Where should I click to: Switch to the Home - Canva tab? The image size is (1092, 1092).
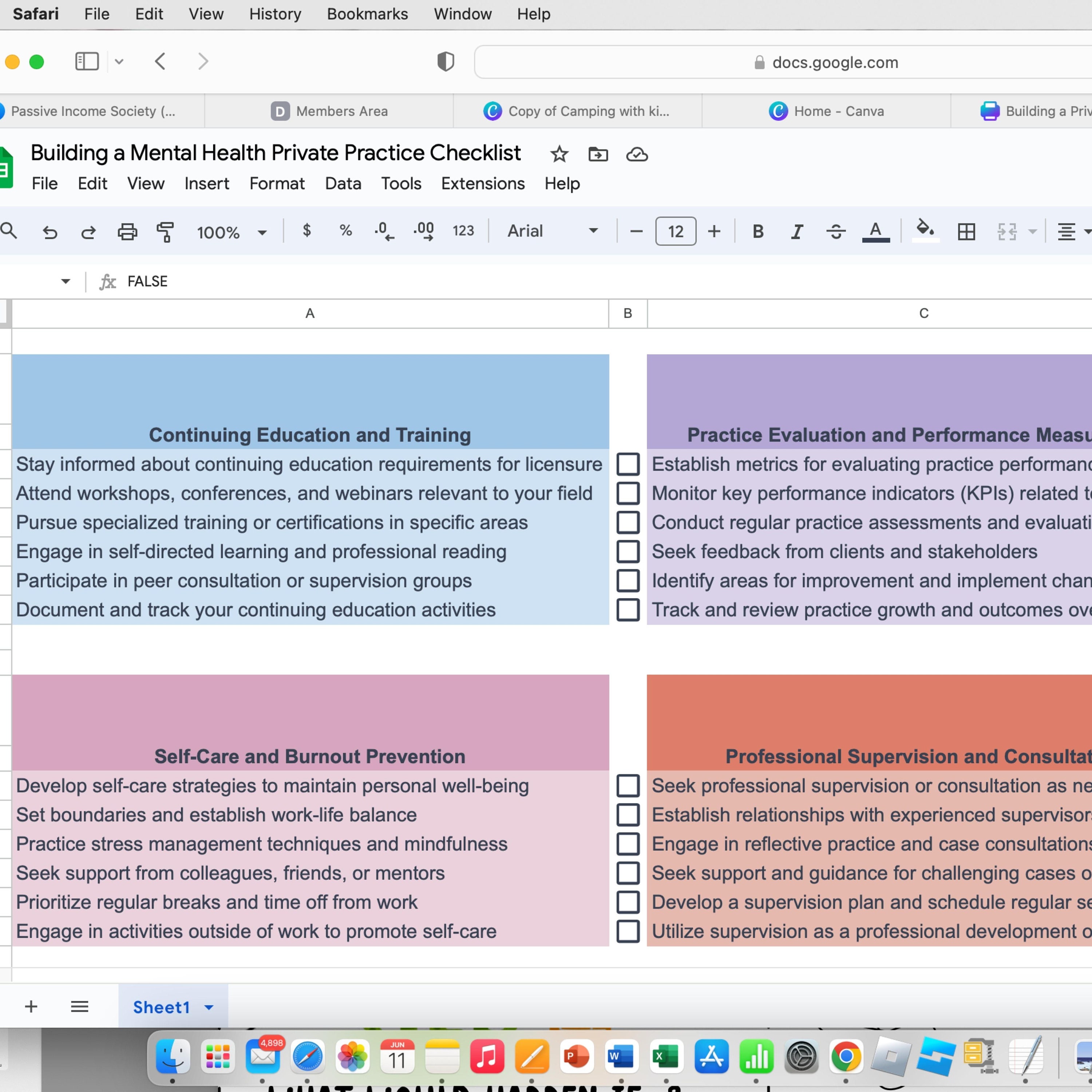(826, 111)
